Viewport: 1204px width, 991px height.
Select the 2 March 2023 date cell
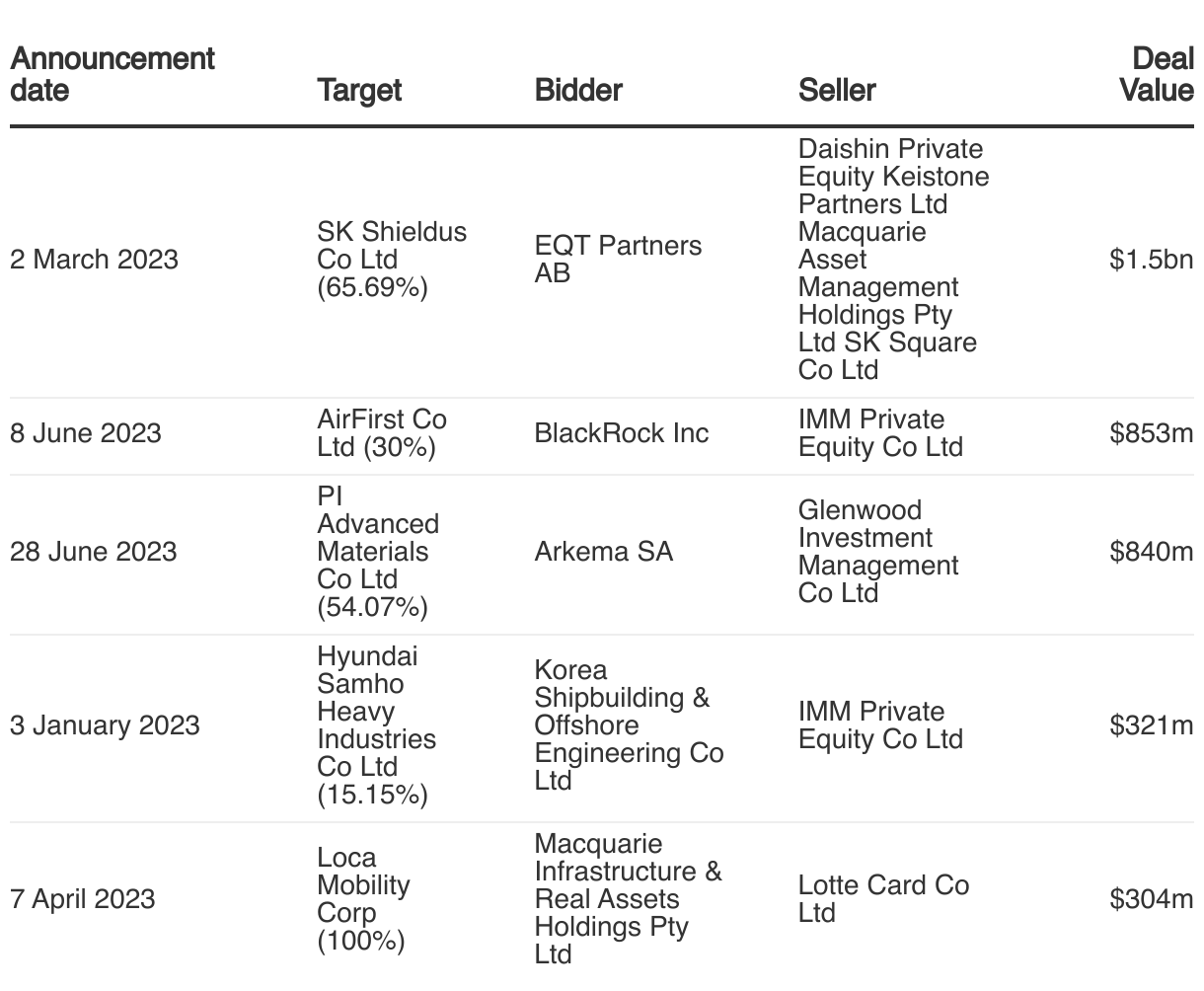tap(95, 260)
